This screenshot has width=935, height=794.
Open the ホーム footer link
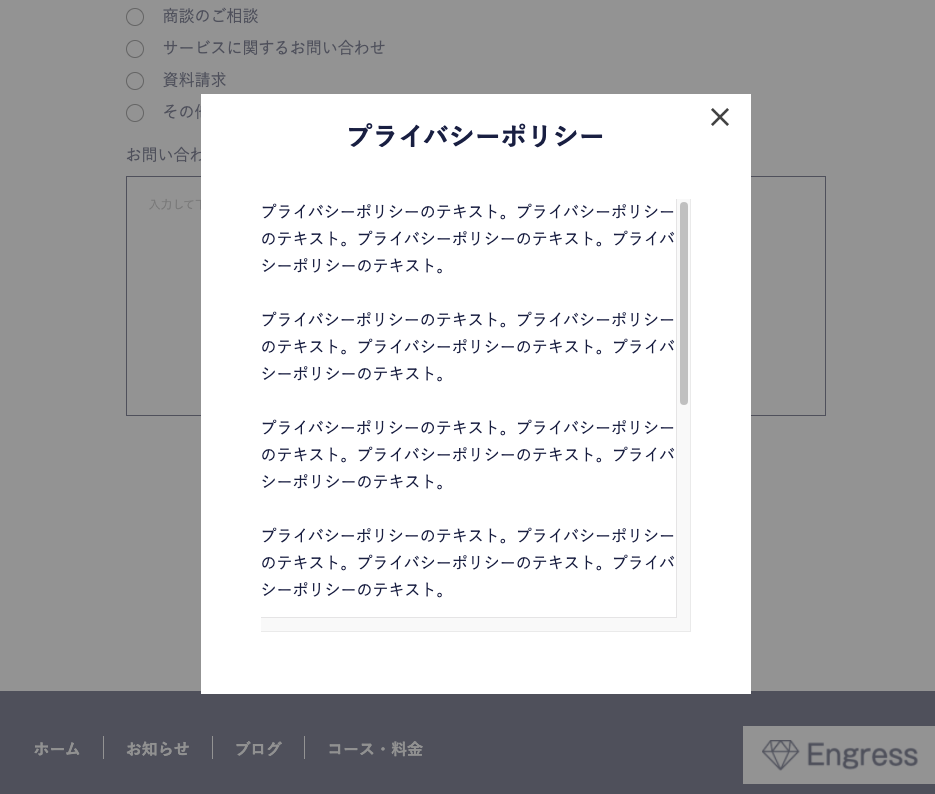point(57,749)
